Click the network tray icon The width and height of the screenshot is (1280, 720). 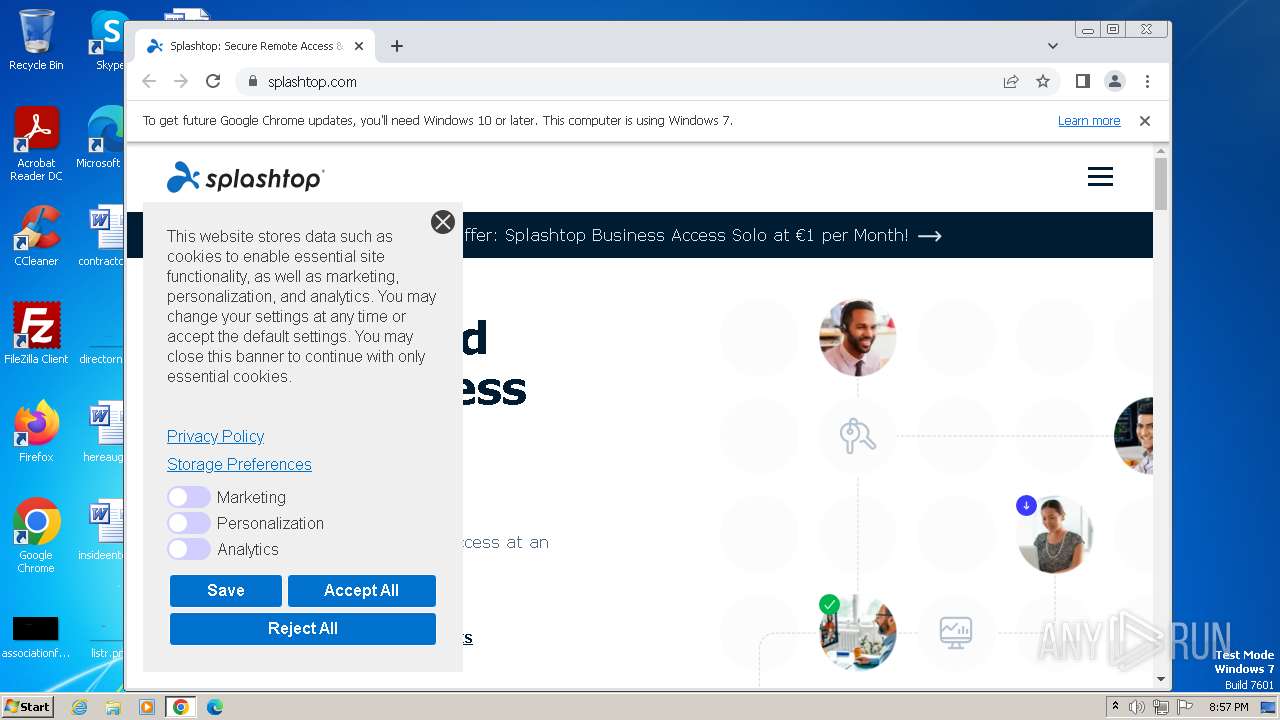click(1161, 707)
